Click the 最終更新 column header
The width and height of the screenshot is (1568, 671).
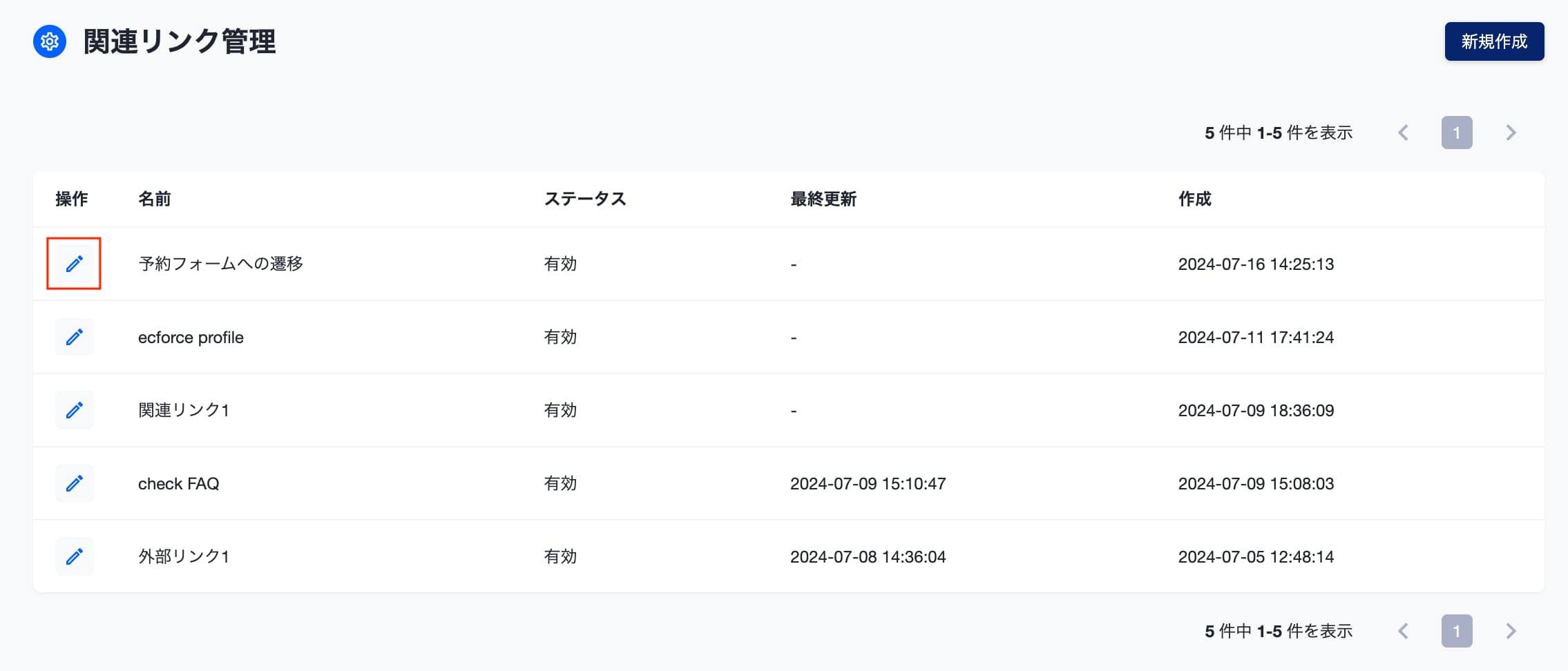[x=823, y=199]
